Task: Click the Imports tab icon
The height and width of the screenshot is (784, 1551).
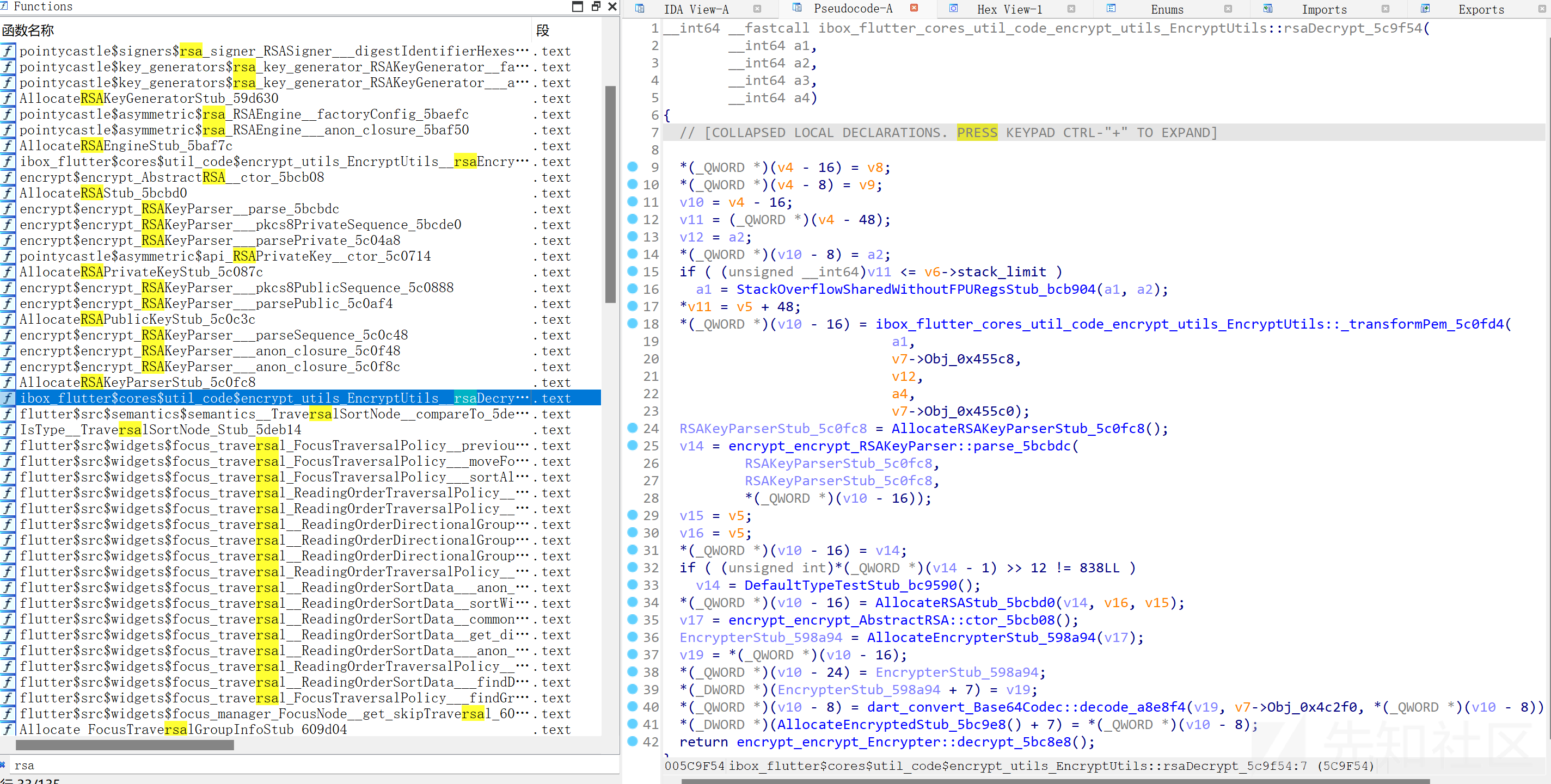Action: 1268,8
